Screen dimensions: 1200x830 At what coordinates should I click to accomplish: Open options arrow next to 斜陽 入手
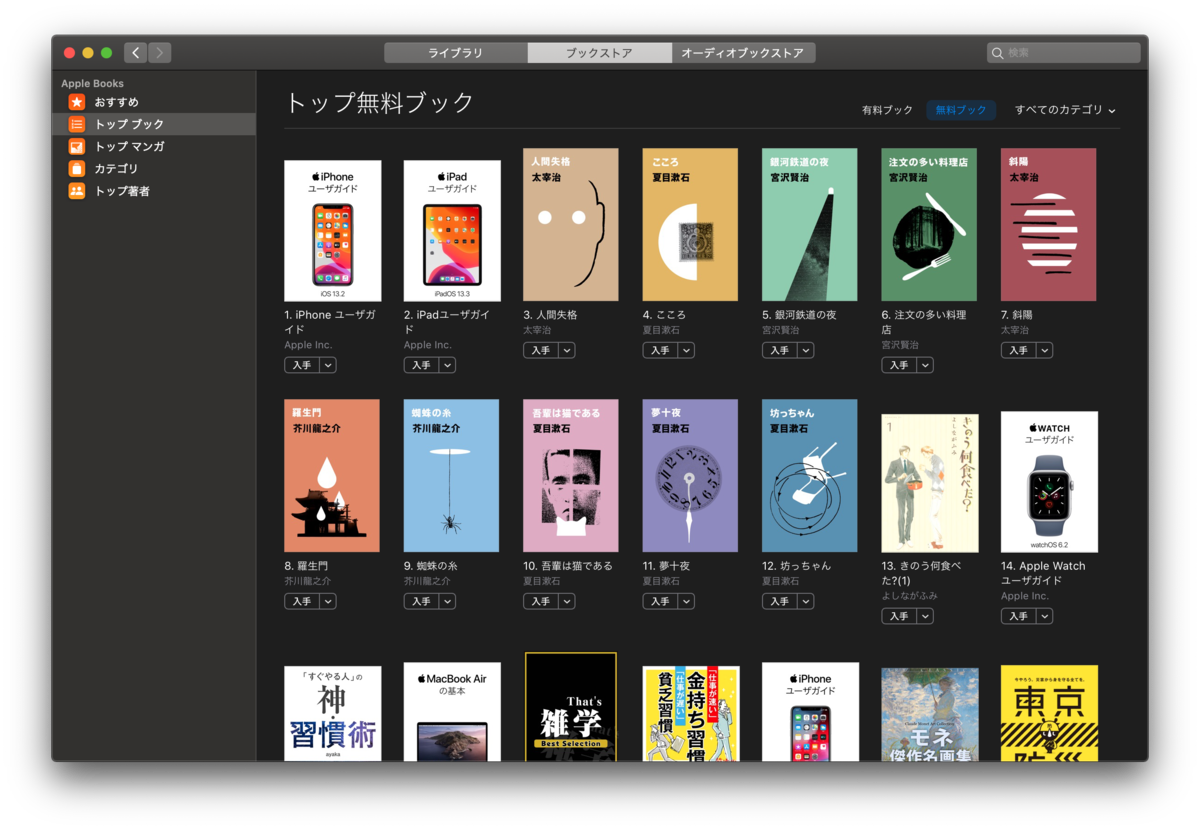coord(1045,350)
